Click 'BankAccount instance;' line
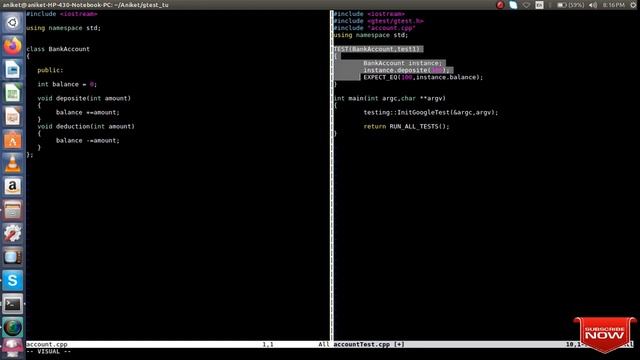Screen dimensions: 640x360 click(403, 63)
